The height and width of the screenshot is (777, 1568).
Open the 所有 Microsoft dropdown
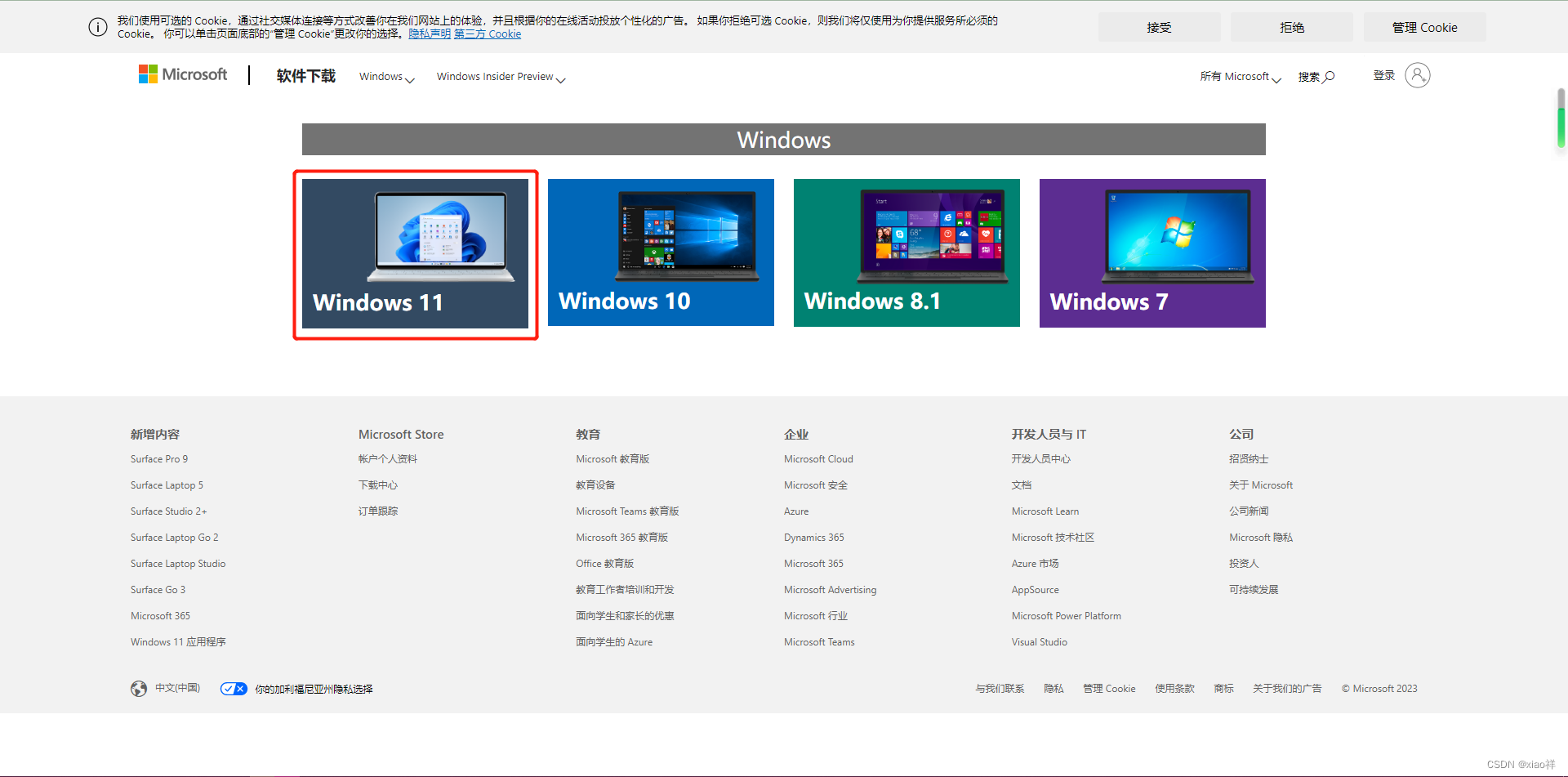click(1239, 76)
